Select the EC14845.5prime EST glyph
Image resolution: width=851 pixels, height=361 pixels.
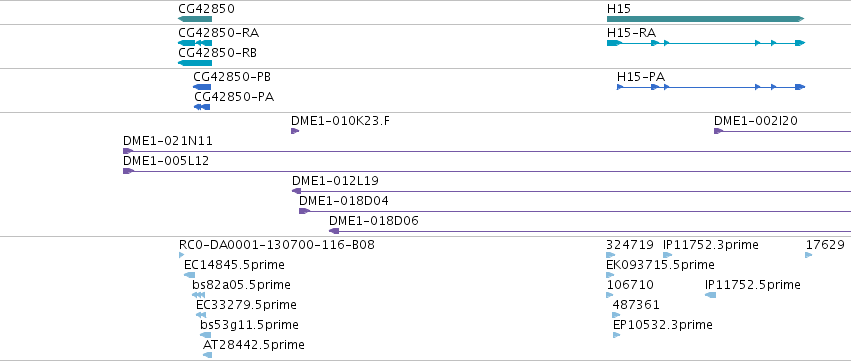(189, 275)
